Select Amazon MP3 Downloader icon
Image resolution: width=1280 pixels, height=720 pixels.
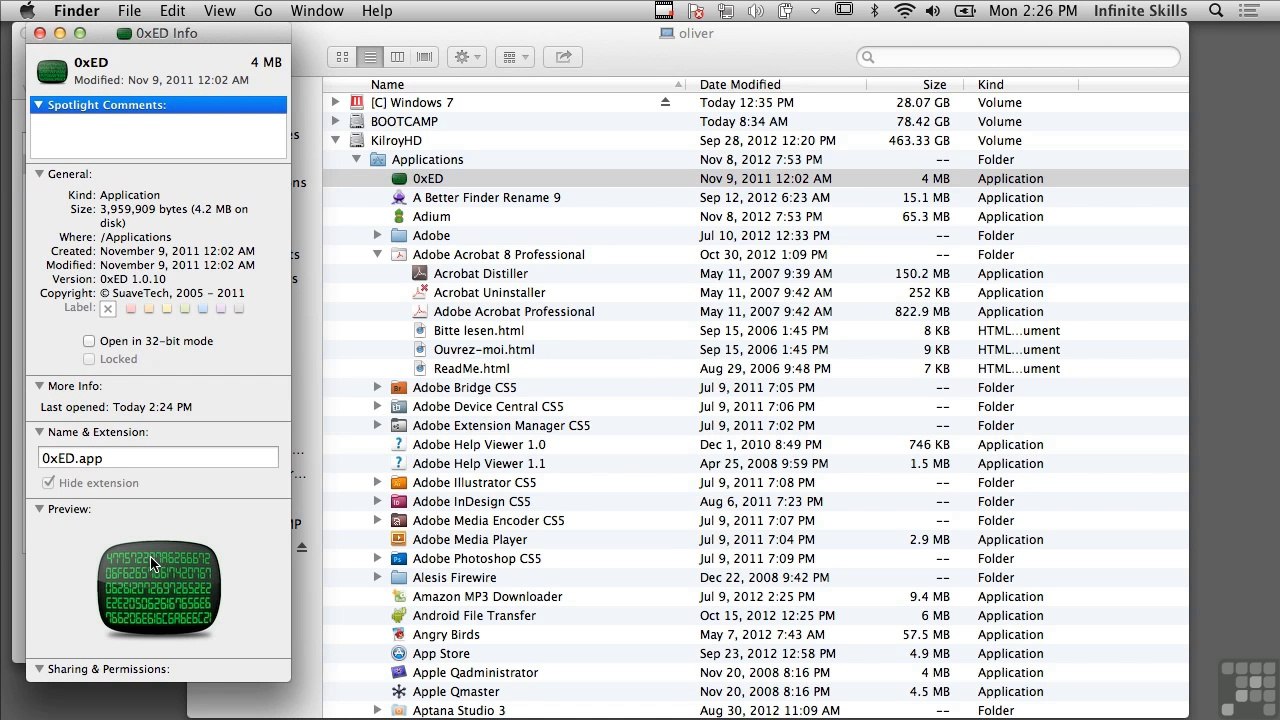click(x=399, y=596)
